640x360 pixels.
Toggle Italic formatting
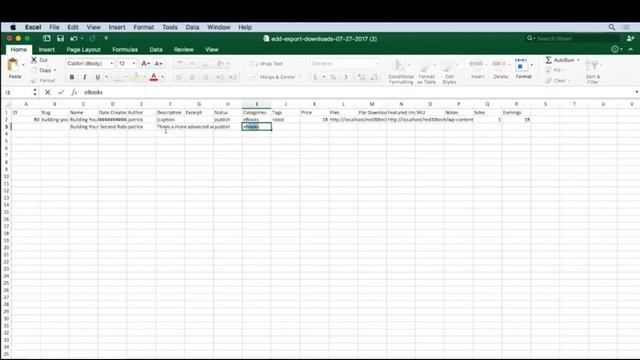point(84,77)
